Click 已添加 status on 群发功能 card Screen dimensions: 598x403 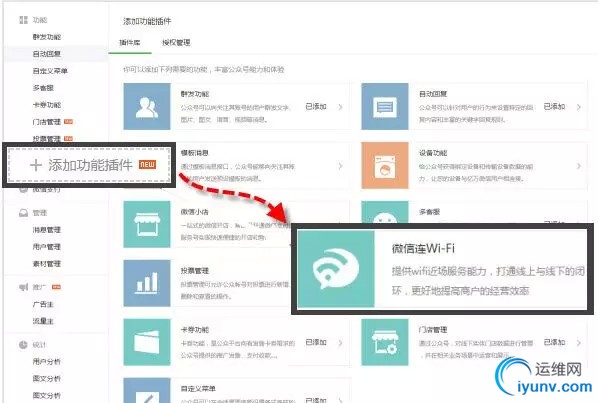(x=316, y=106)
